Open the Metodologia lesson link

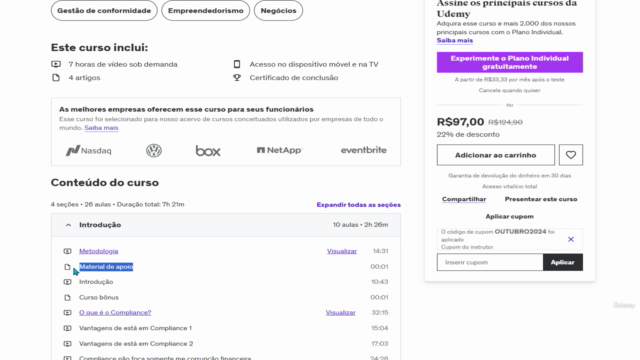(98, 251)
